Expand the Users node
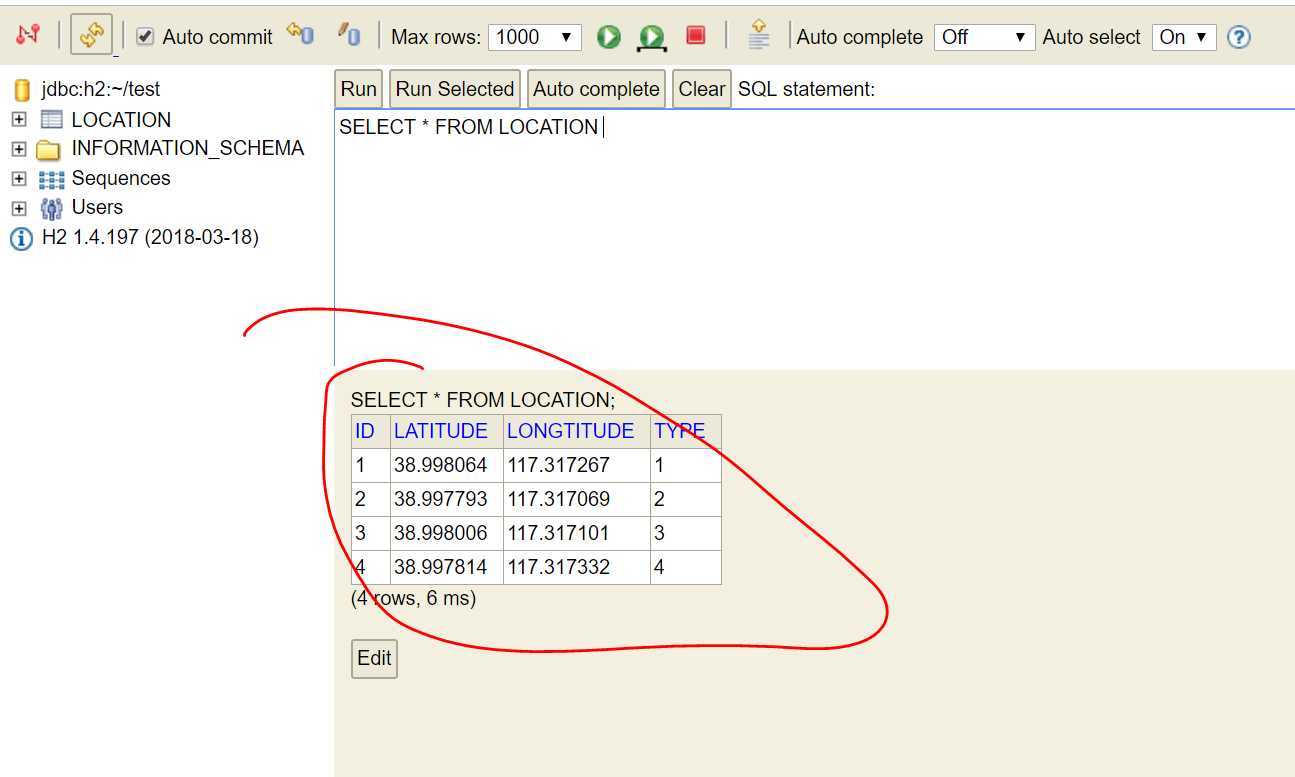Image resolution: width=1295 pixels, height=777 pixels. click(18, 208)
